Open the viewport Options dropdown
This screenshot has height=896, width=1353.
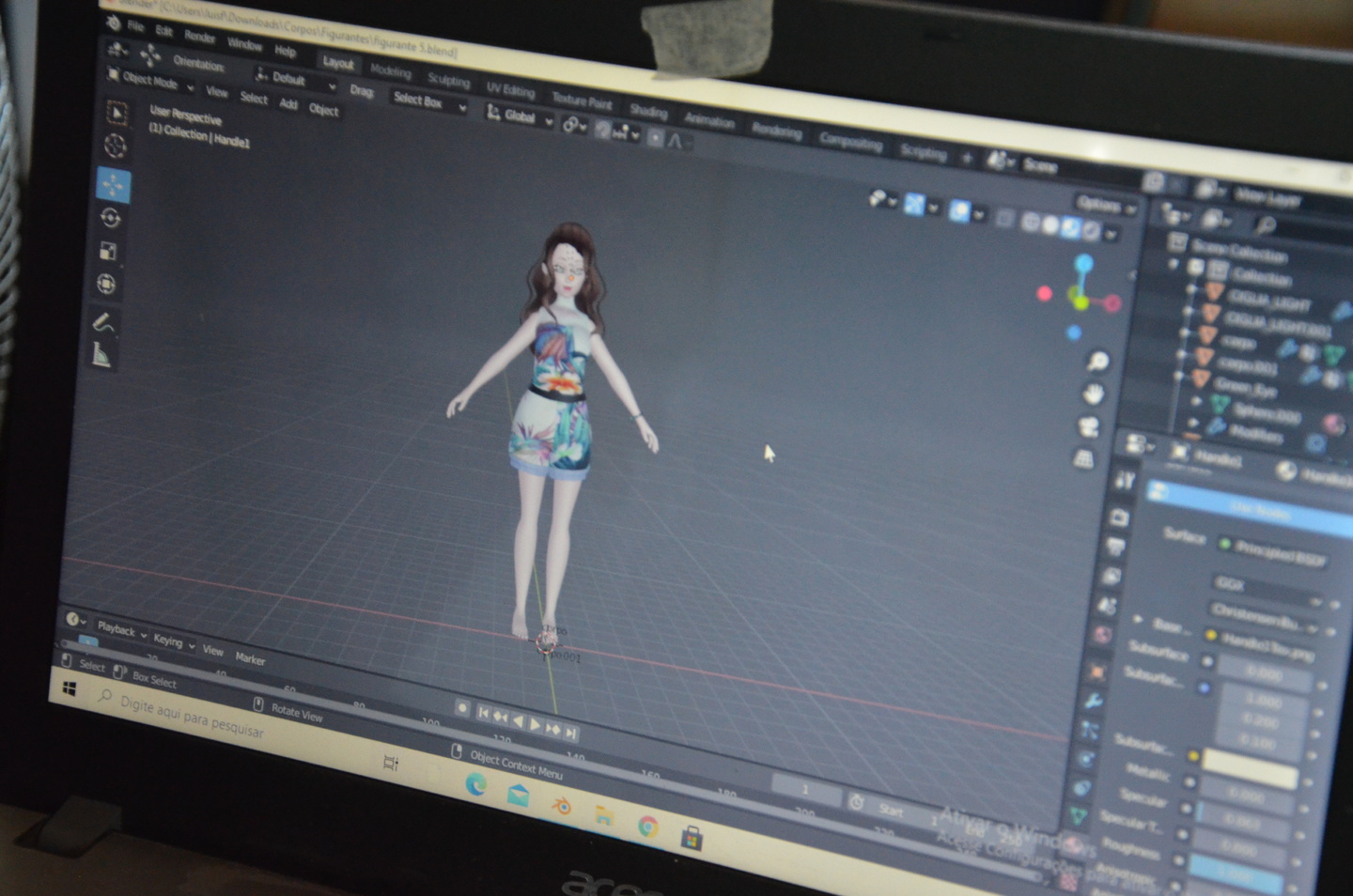tap(1105, 204)
